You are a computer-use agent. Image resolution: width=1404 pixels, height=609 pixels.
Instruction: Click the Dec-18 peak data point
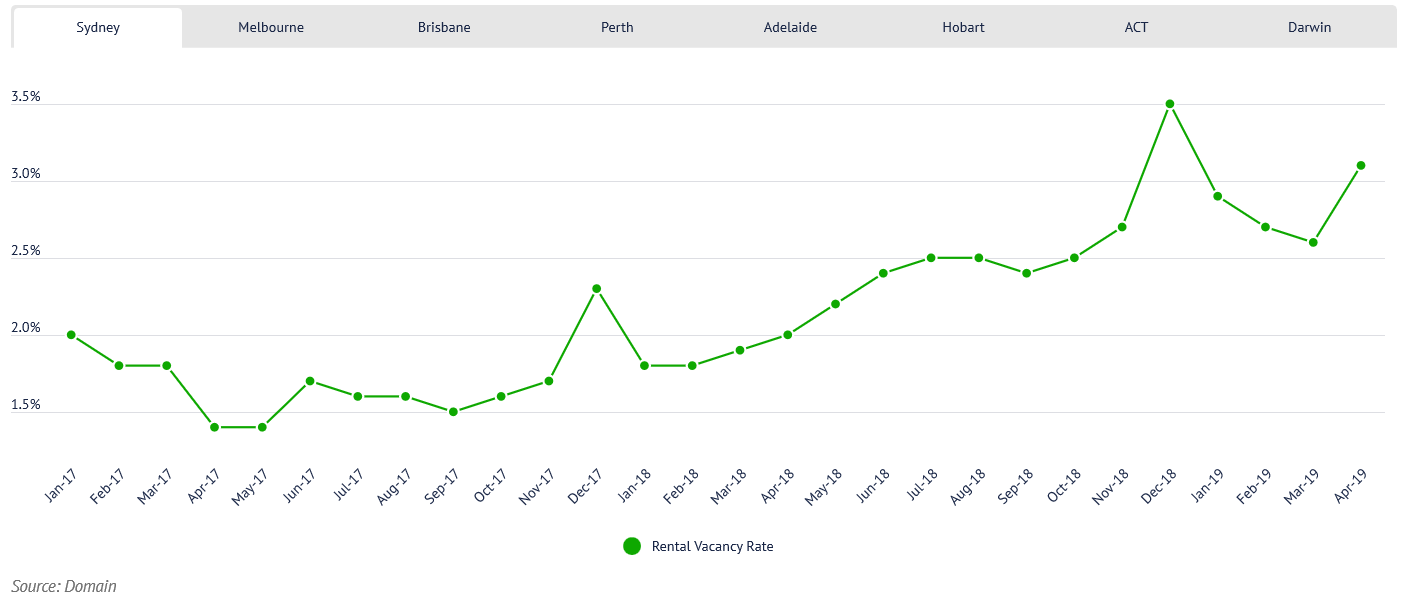[1170, 104]
